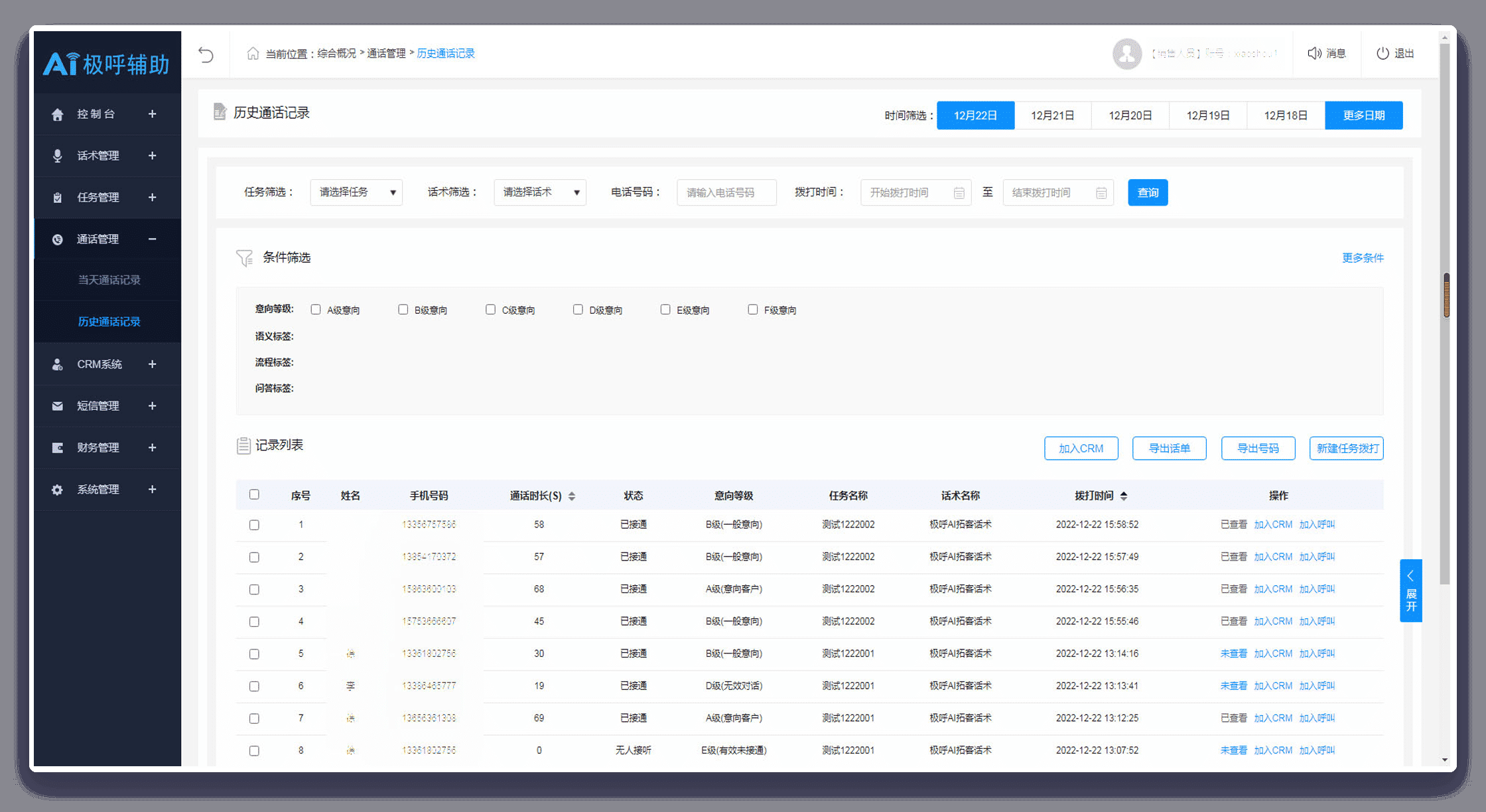The width and height of the screenshot is (1486, 812).
Task: Click 综合概况 in the breadcrumb
Action: point(336,54)
